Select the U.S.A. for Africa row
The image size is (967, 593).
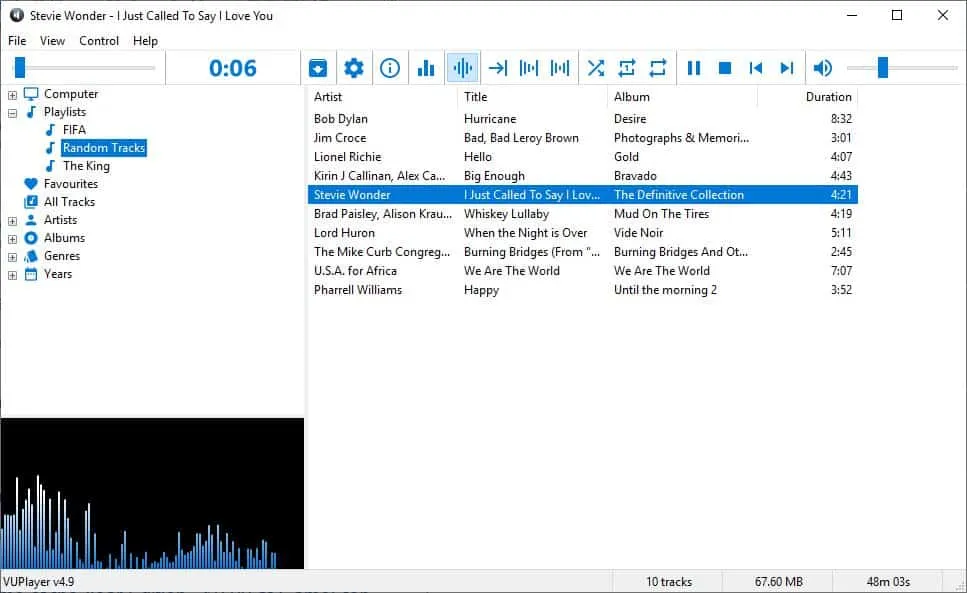pos(582,271)
